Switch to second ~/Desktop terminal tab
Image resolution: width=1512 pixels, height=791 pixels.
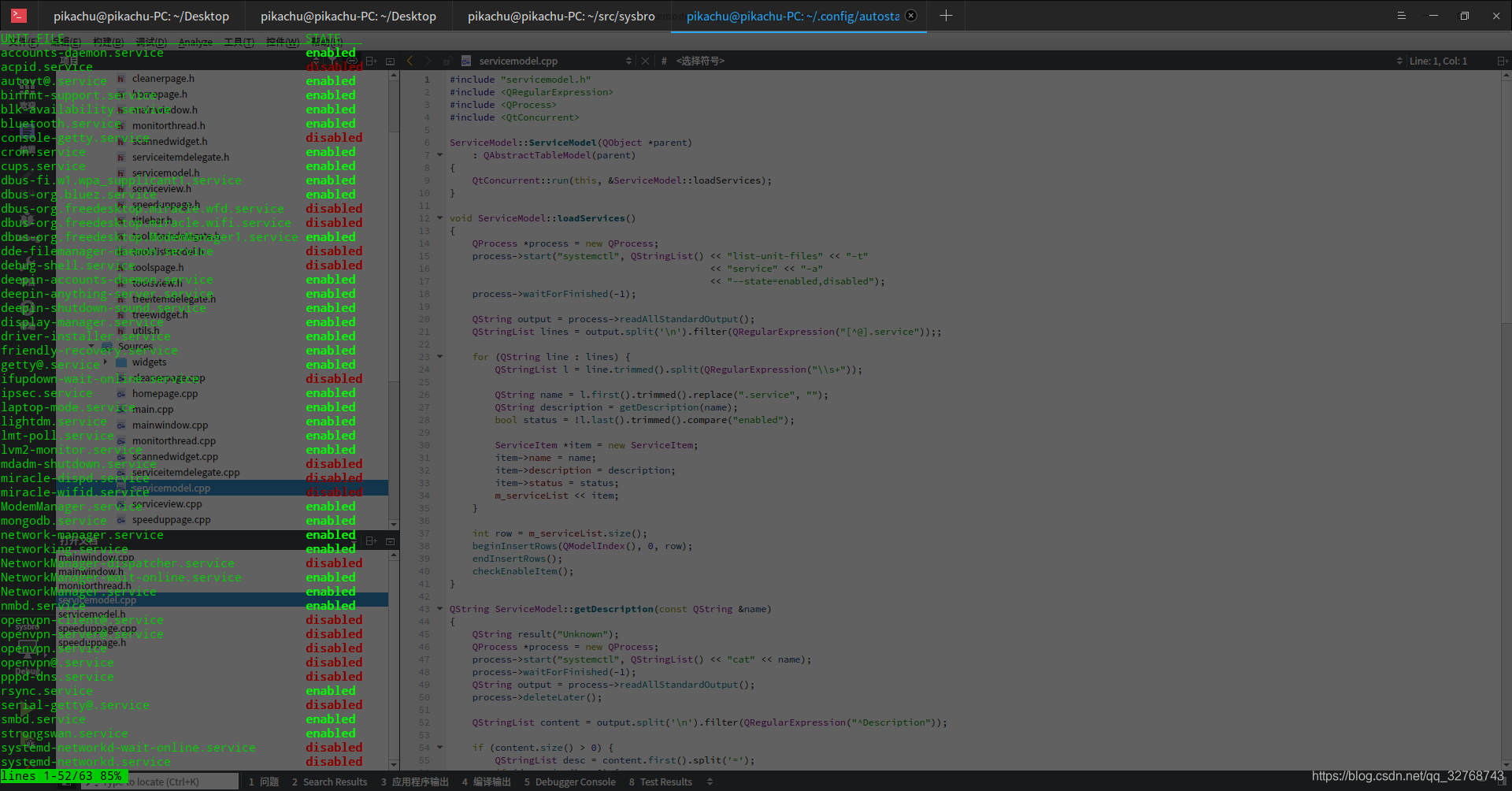point(348,16)
